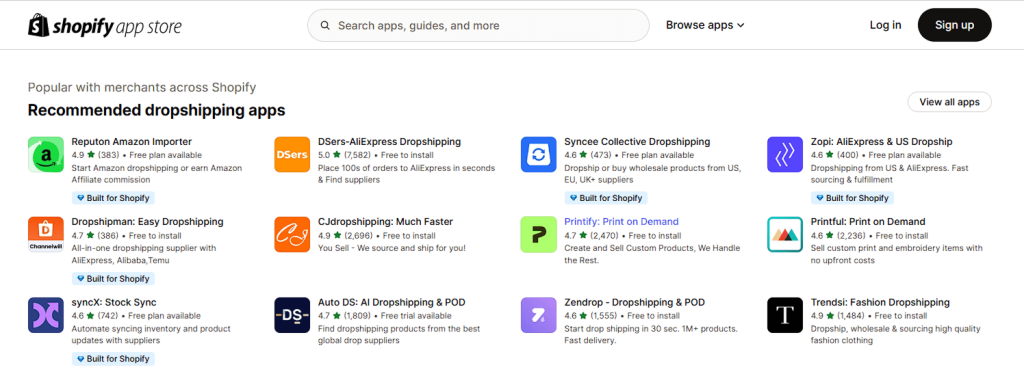Open the syncX app icon
Image resolution: width=1024 pixels, height=389 pixels.
[x=46, y=315]
